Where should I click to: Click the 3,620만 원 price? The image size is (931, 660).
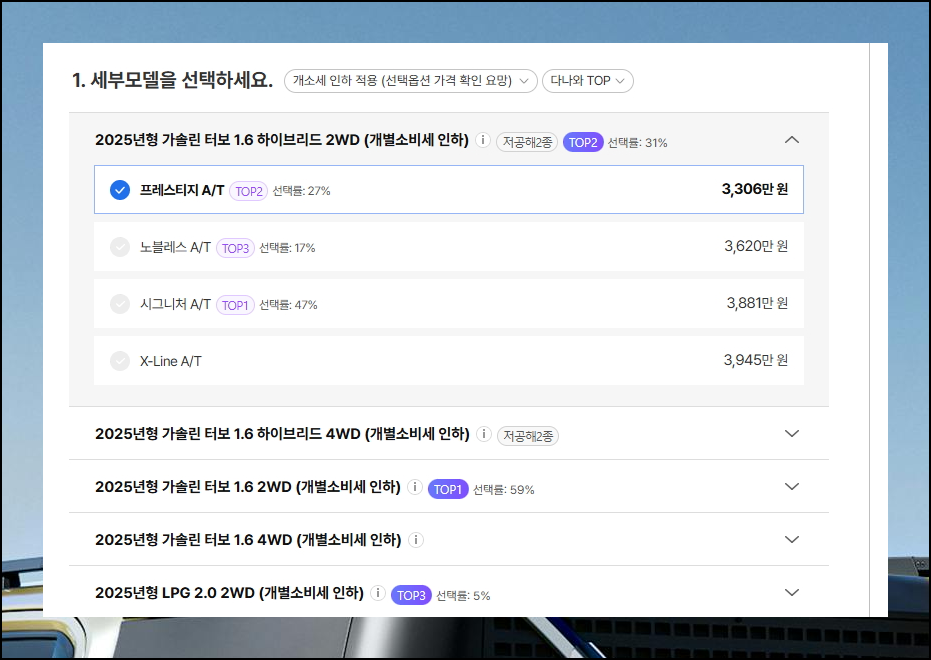coord(756,246)
